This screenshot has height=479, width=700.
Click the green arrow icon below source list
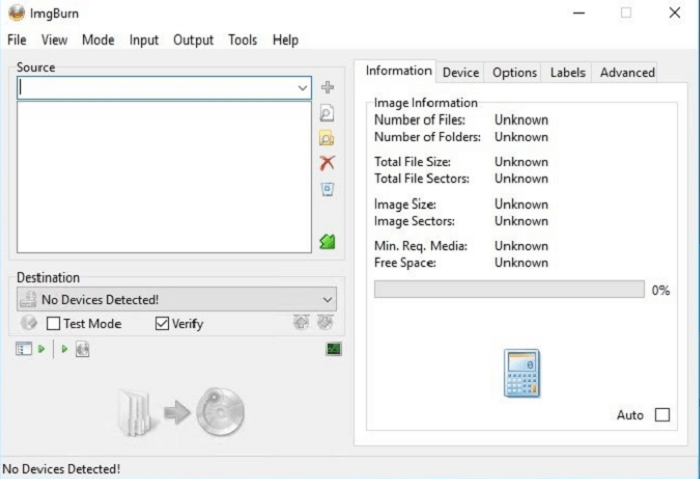click(326, 241)
